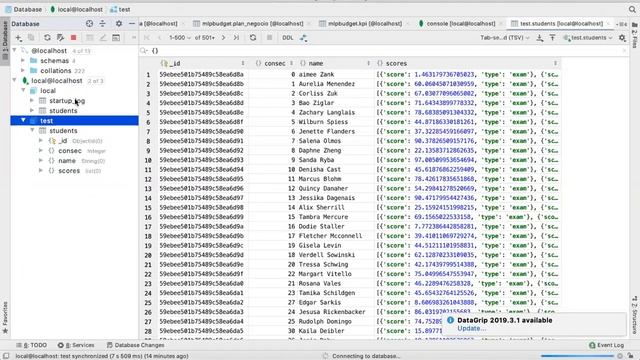Click the Scroll from Editor target icon
640x360 pixels.
(89, 24)
